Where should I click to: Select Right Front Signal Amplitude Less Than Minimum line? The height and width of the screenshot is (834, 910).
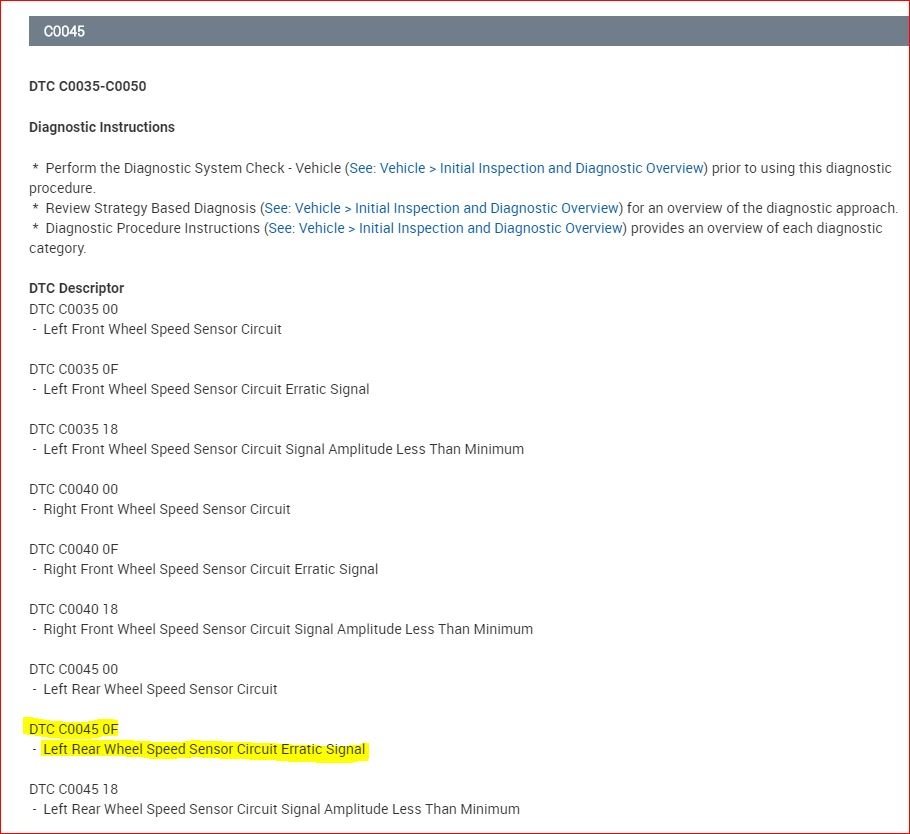[288, 629]
